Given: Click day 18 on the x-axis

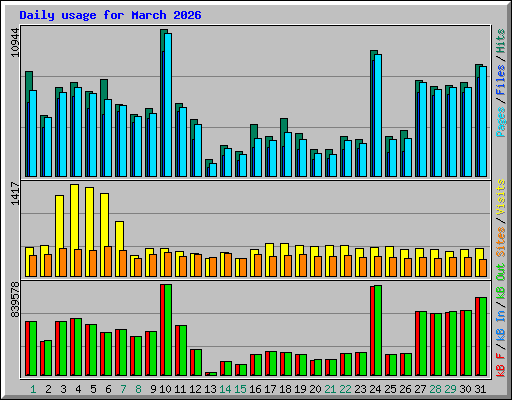Looking at the screenshot, I should point(285,389).
